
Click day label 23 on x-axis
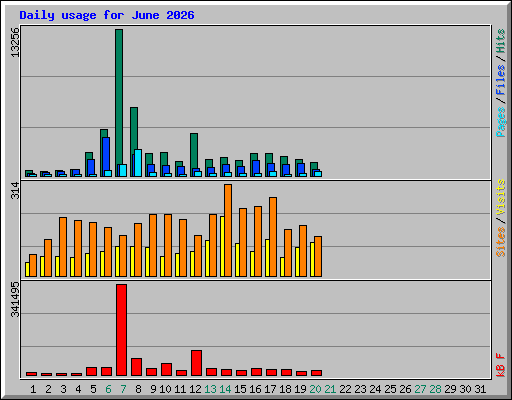pyautogui.click(x=360, y=389)
